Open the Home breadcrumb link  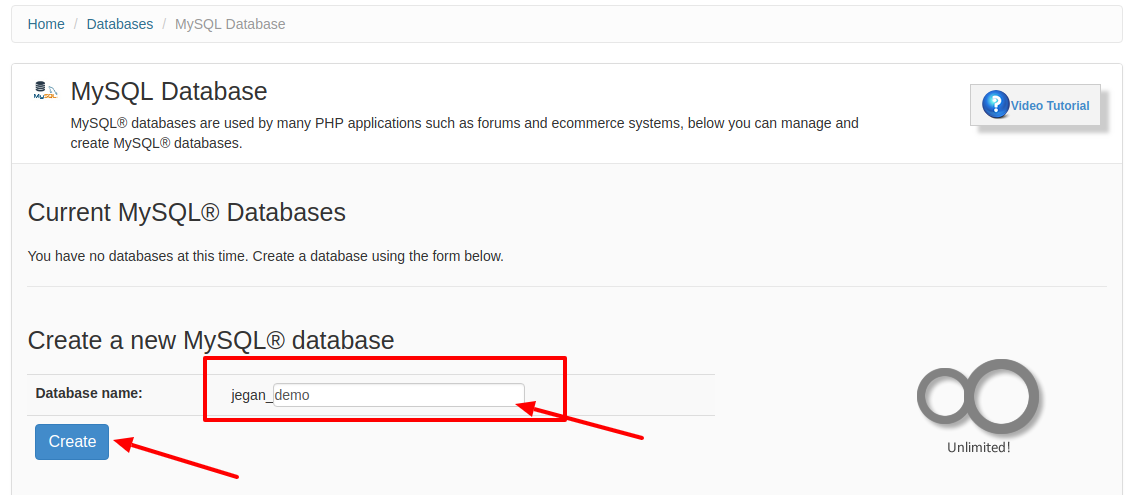click(46, 24)
